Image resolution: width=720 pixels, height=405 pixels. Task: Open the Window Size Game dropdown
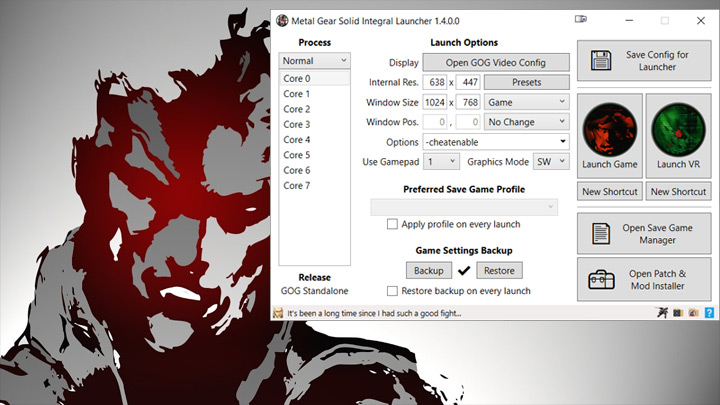pos(527,102)
